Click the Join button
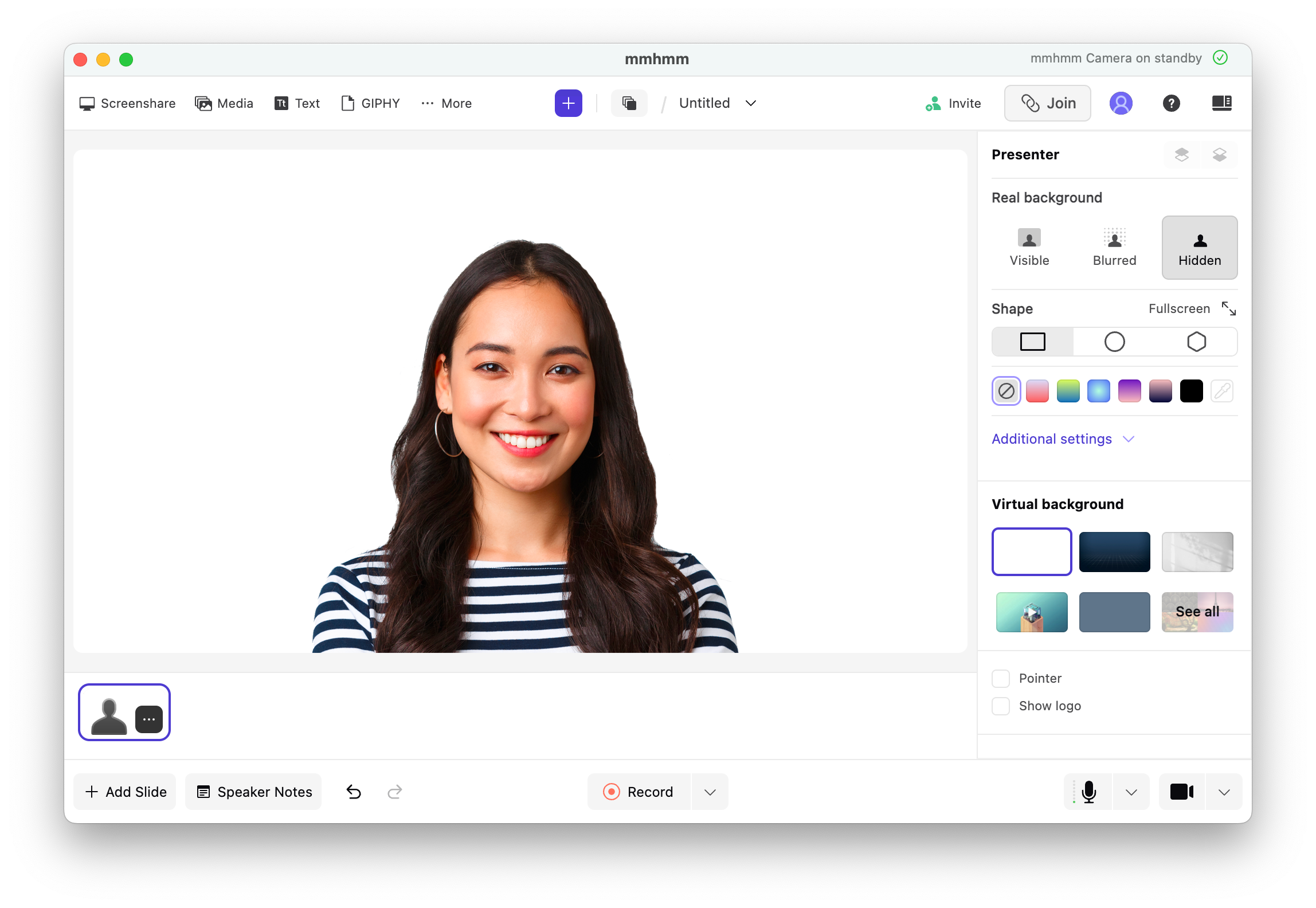 tap(1047, 103)
